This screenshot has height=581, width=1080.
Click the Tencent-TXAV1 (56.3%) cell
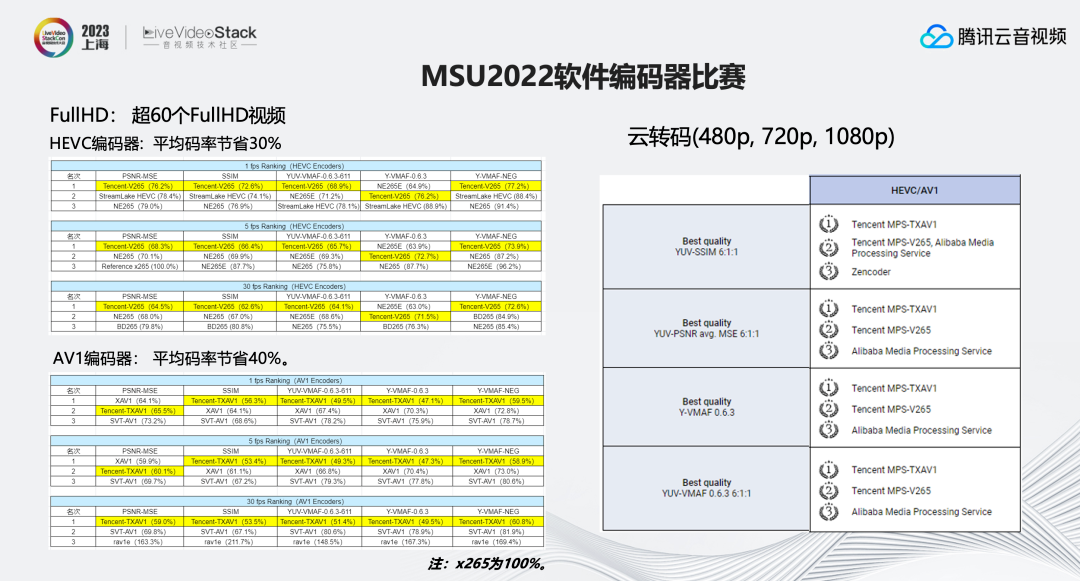229,401
